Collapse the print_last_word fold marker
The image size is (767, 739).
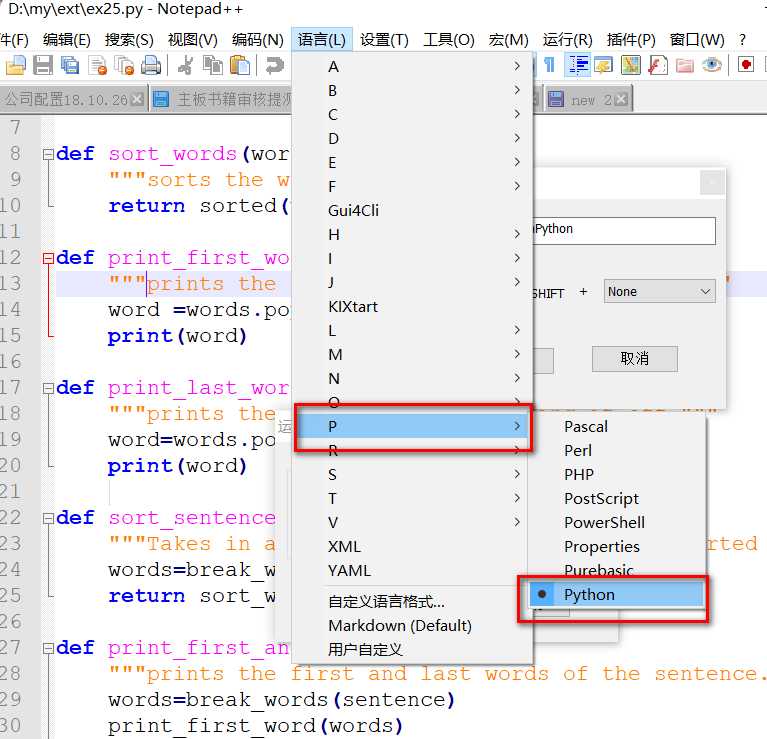[48, 388]
